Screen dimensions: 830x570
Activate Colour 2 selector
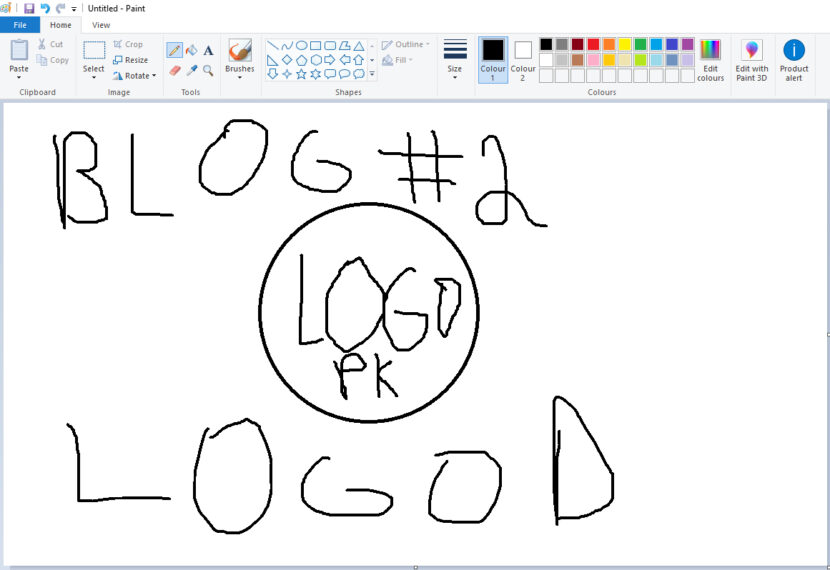[522, 60]
